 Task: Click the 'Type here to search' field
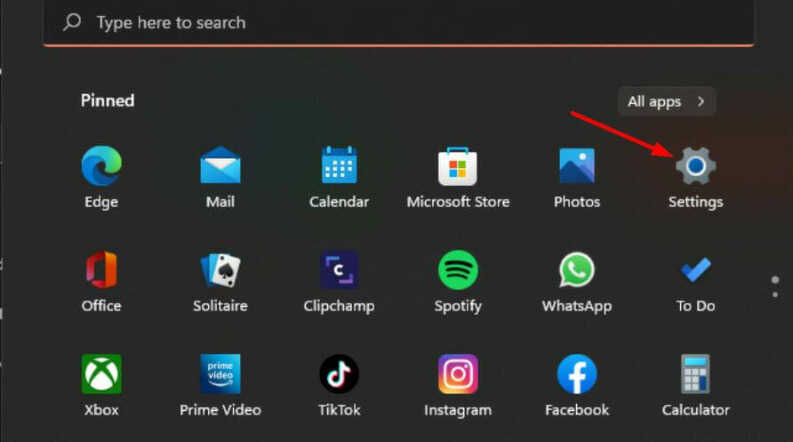[x=399, y=22]
